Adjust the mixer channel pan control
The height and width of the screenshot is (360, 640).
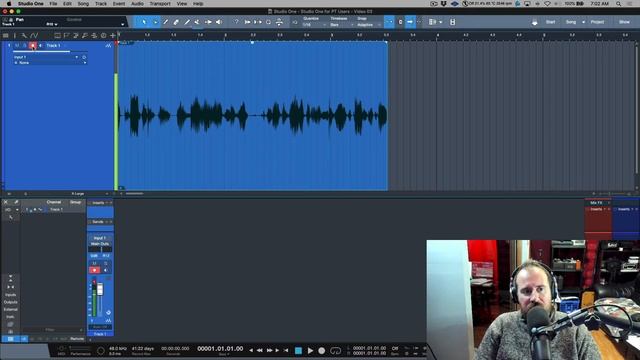pos(100,249)
